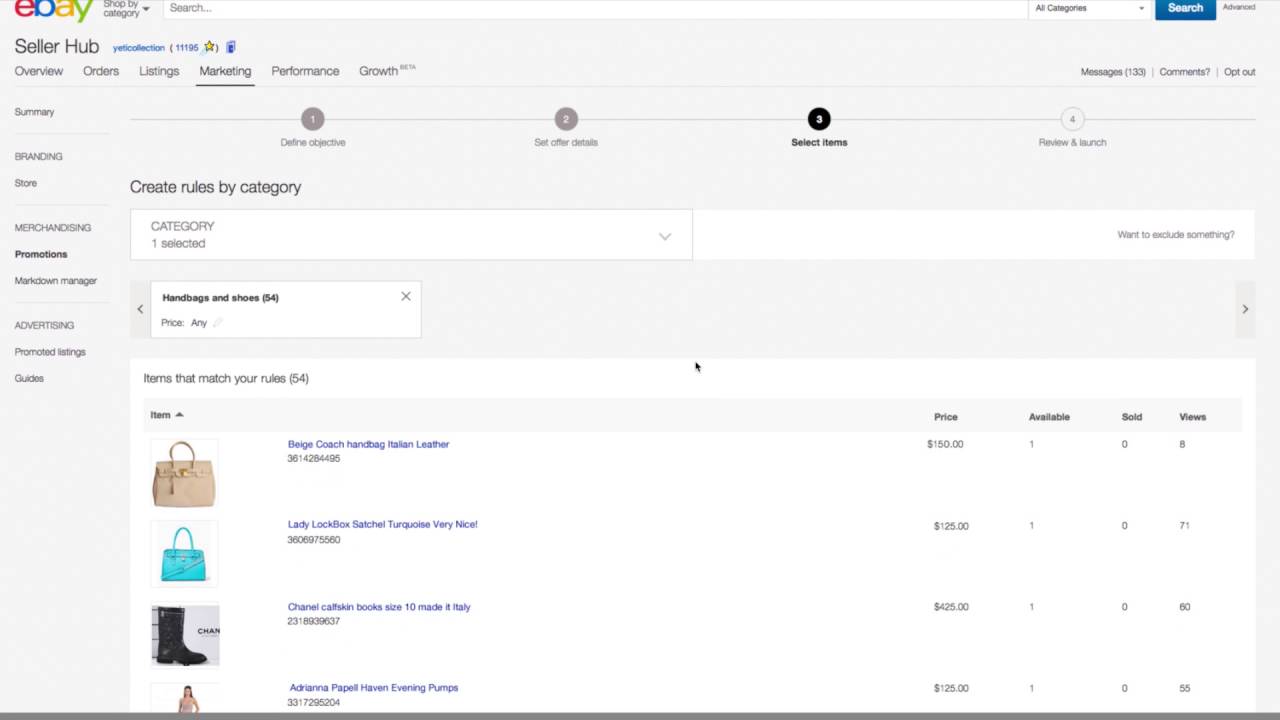
Task: Open the All Categories dropdown
Action: [1090, 8]
